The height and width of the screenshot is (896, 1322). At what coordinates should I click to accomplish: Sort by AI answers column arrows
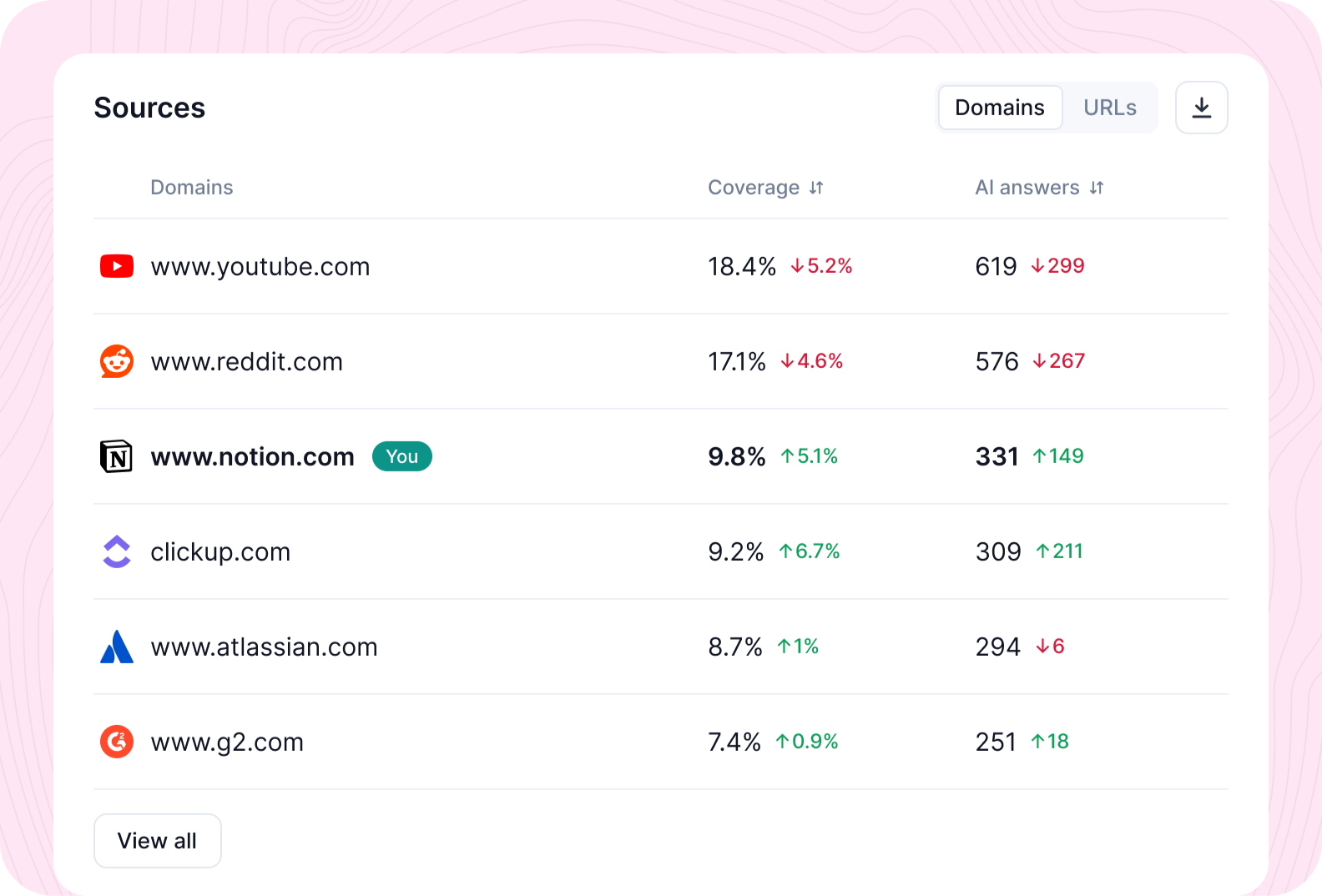pos(1097,188)
